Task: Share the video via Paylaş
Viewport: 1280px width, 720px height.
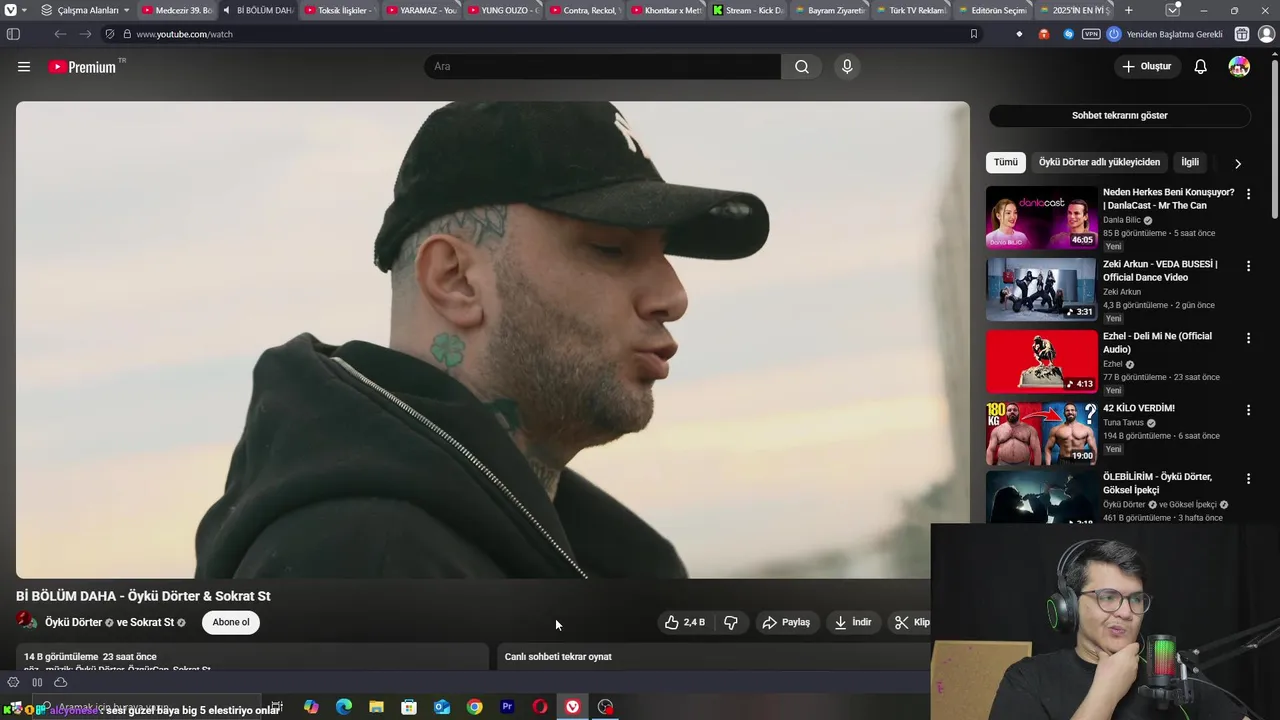Action: click(x=786, y=622)
